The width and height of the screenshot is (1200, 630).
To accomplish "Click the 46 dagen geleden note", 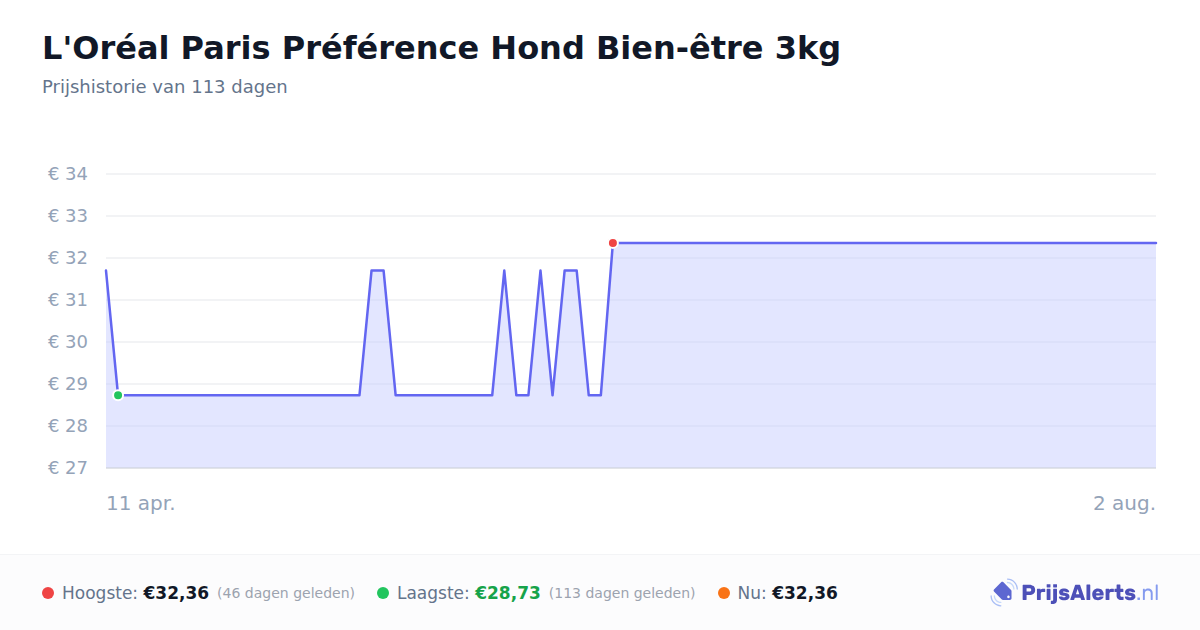I will 286,593.
